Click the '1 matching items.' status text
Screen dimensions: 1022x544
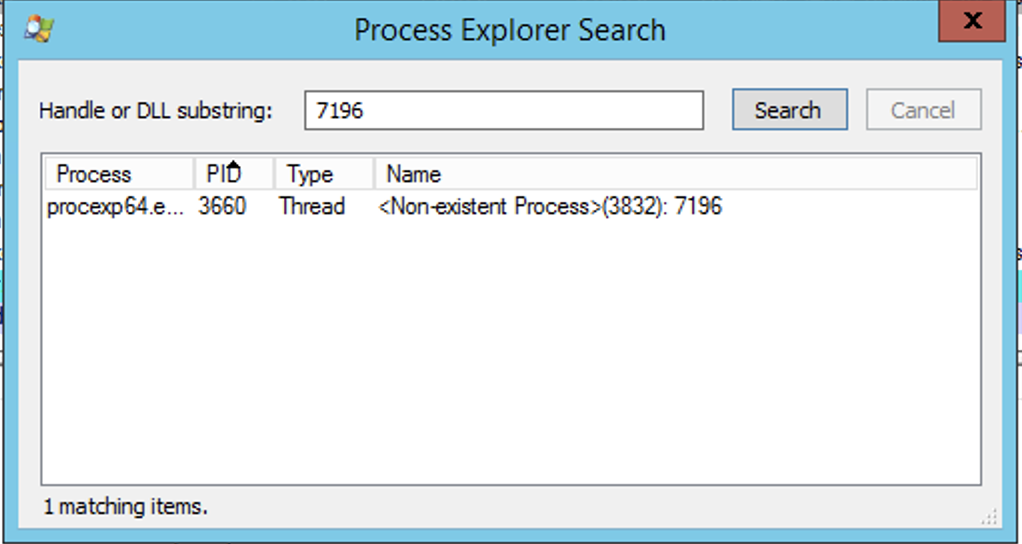point(126,506)
